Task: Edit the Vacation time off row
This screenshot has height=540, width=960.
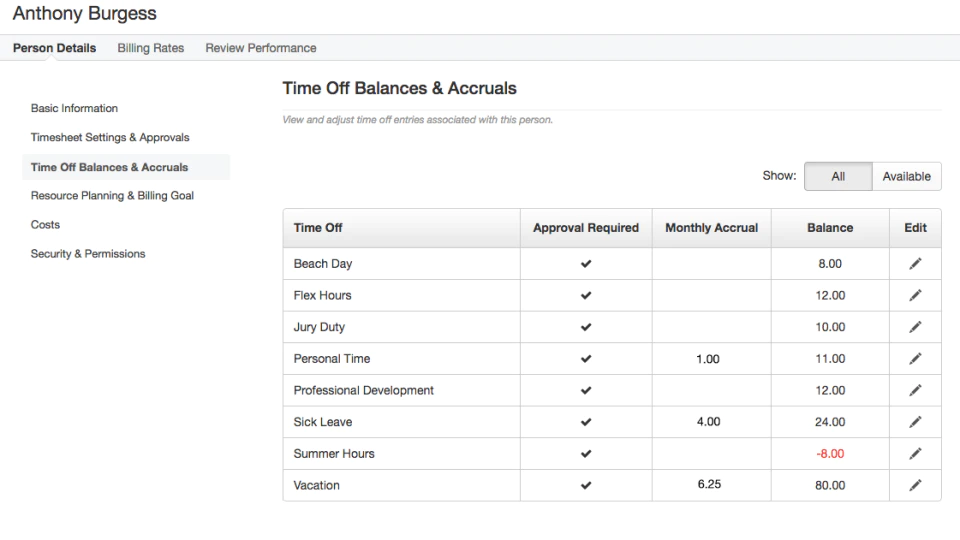Action: pyautogui.click(x=915, y=486)
